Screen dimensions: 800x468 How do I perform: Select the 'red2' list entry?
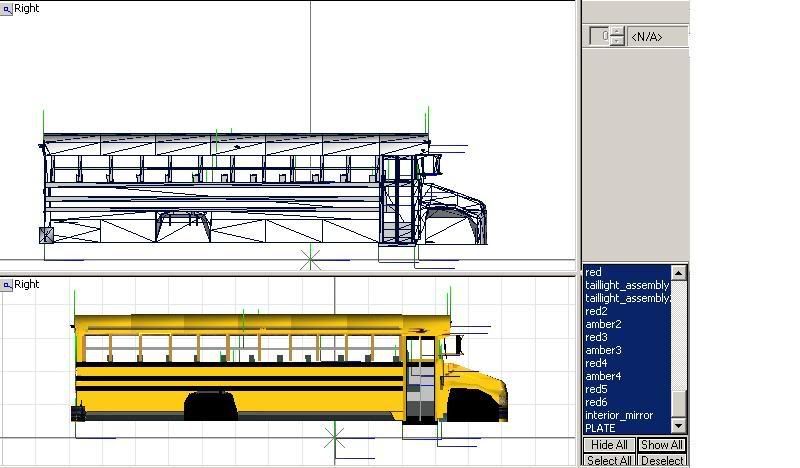(x=596, y=311)
